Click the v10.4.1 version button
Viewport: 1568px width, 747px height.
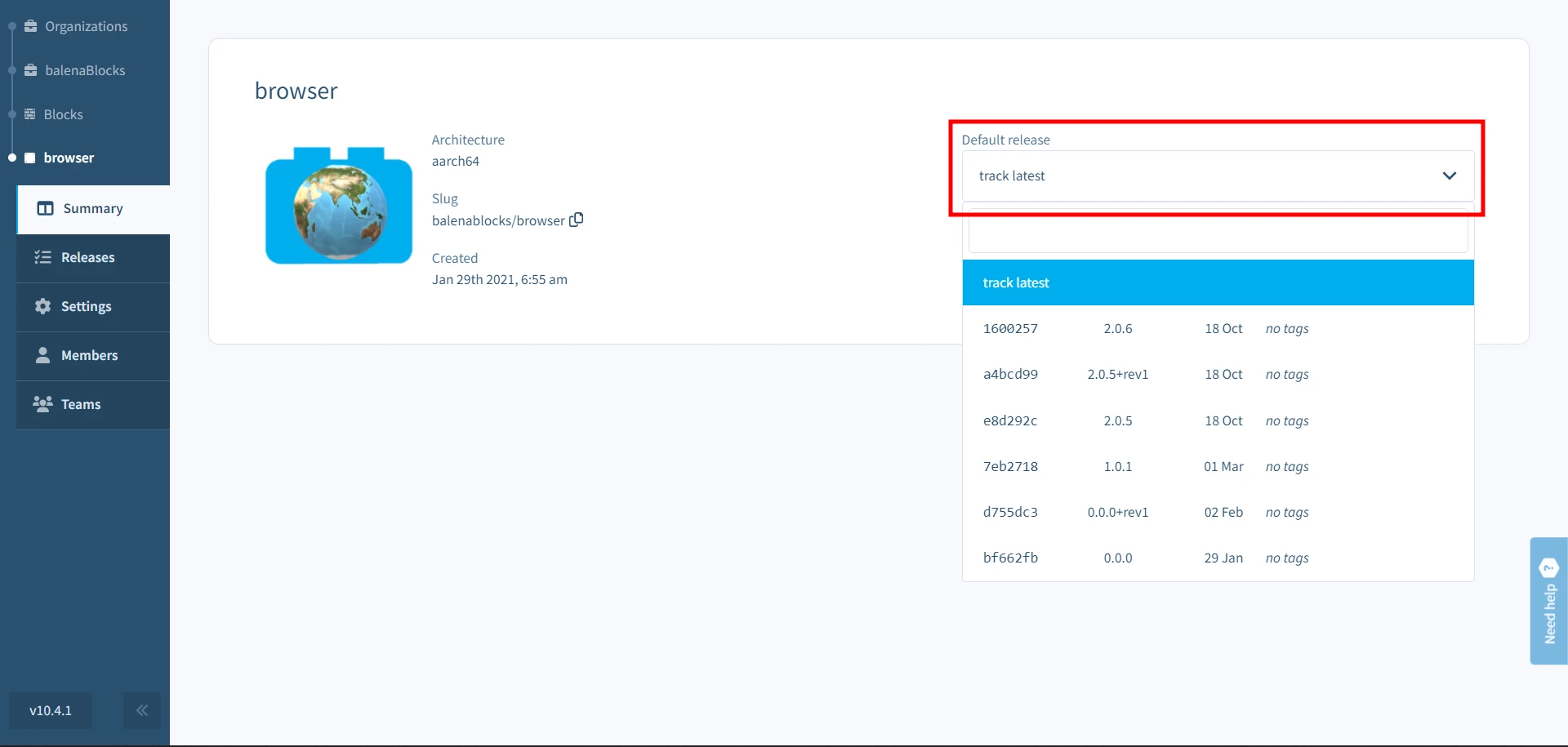click(51, 710)
